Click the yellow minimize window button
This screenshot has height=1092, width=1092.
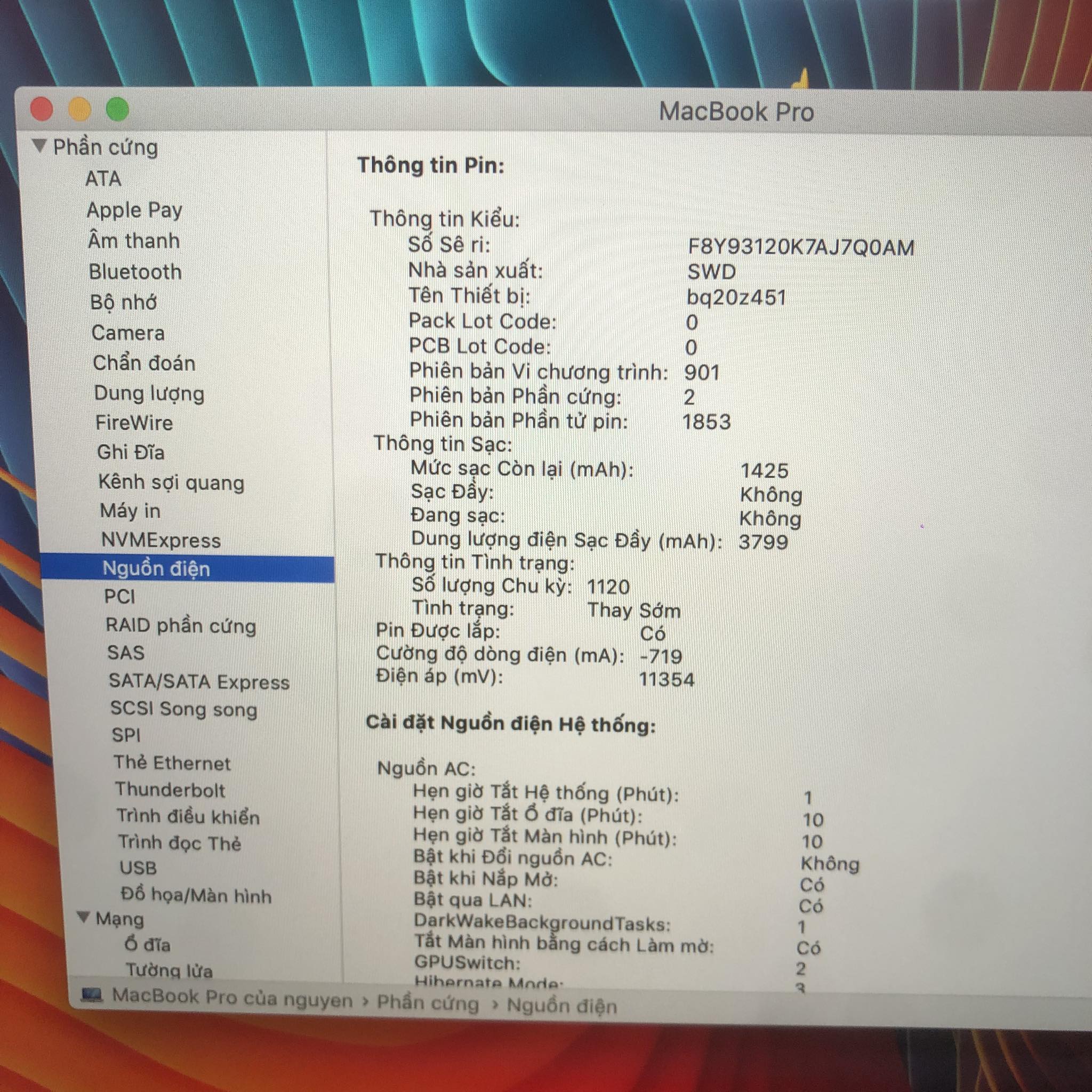(x=79, y=110)
